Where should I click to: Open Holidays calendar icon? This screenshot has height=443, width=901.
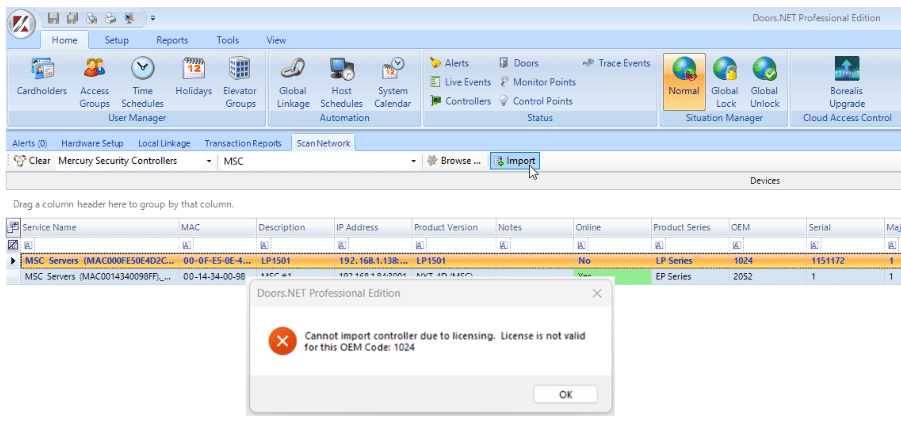[x=193, y=78]
